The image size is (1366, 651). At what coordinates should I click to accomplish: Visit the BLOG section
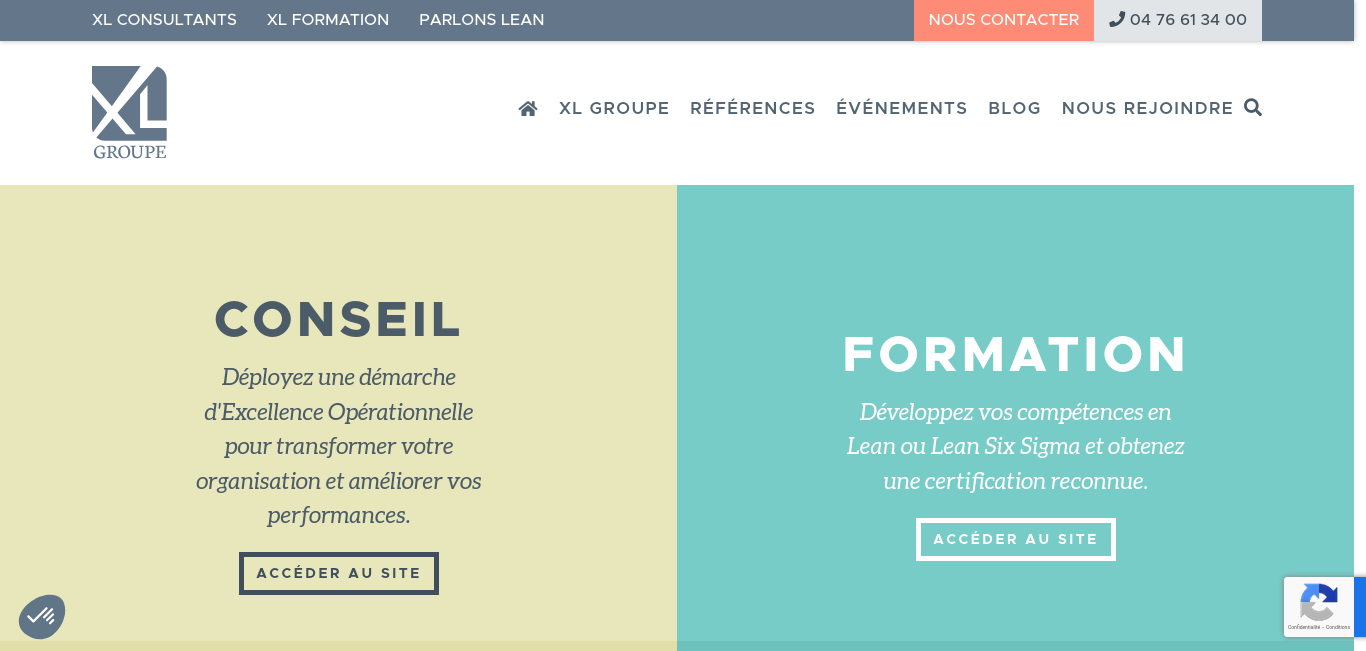pyautogui.click(x=1015, y=108)
